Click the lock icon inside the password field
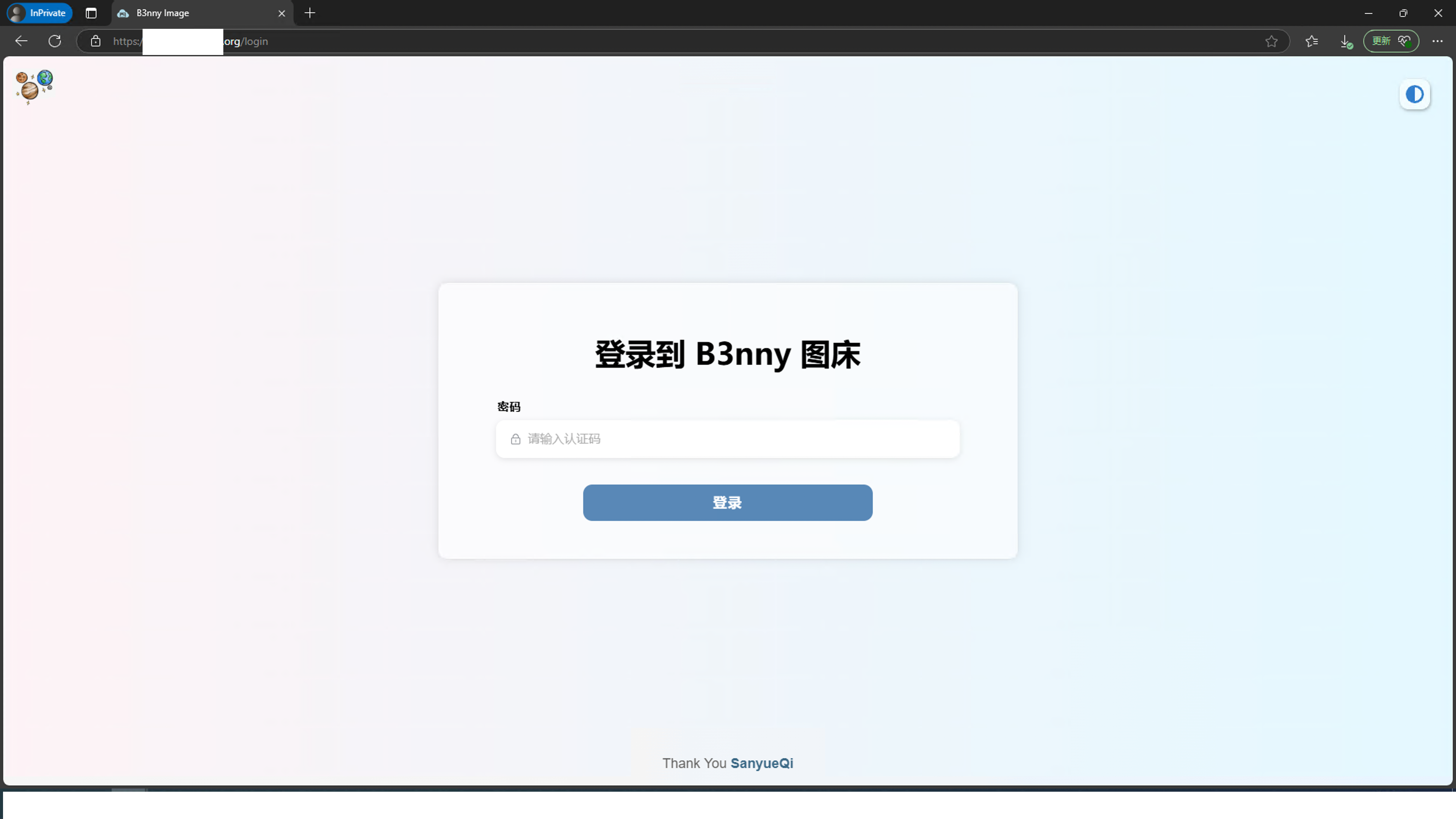Image resolution: width=1456 pixels, height=819 pixels. coord(515,439)
